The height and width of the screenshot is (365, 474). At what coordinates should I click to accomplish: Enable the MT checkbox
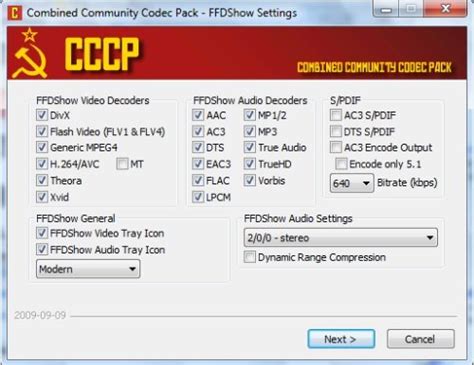point(122,164)
